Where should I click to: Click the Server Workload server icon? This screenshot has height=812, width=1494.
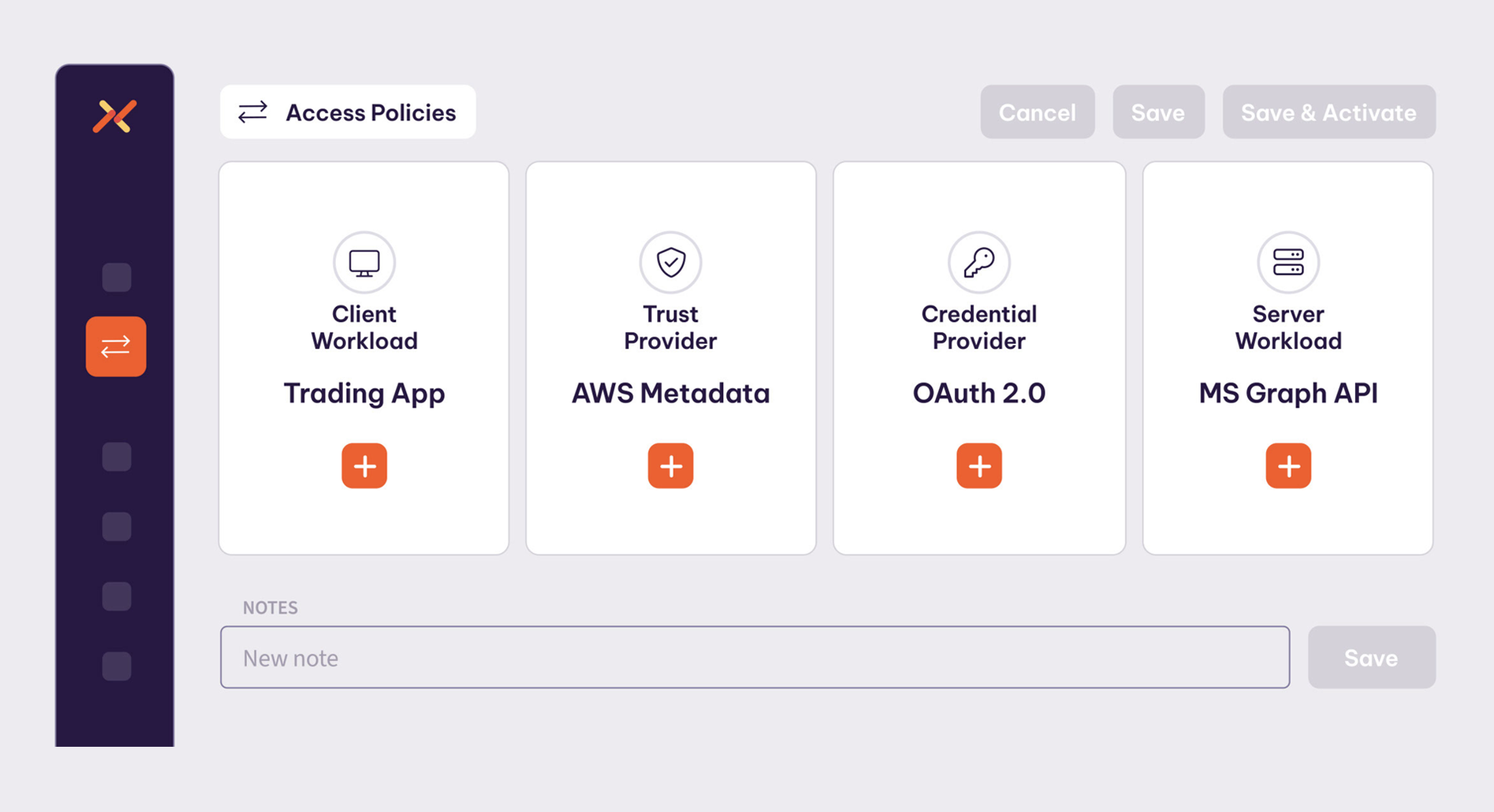pyautogui.click(x=1288, y=262)
